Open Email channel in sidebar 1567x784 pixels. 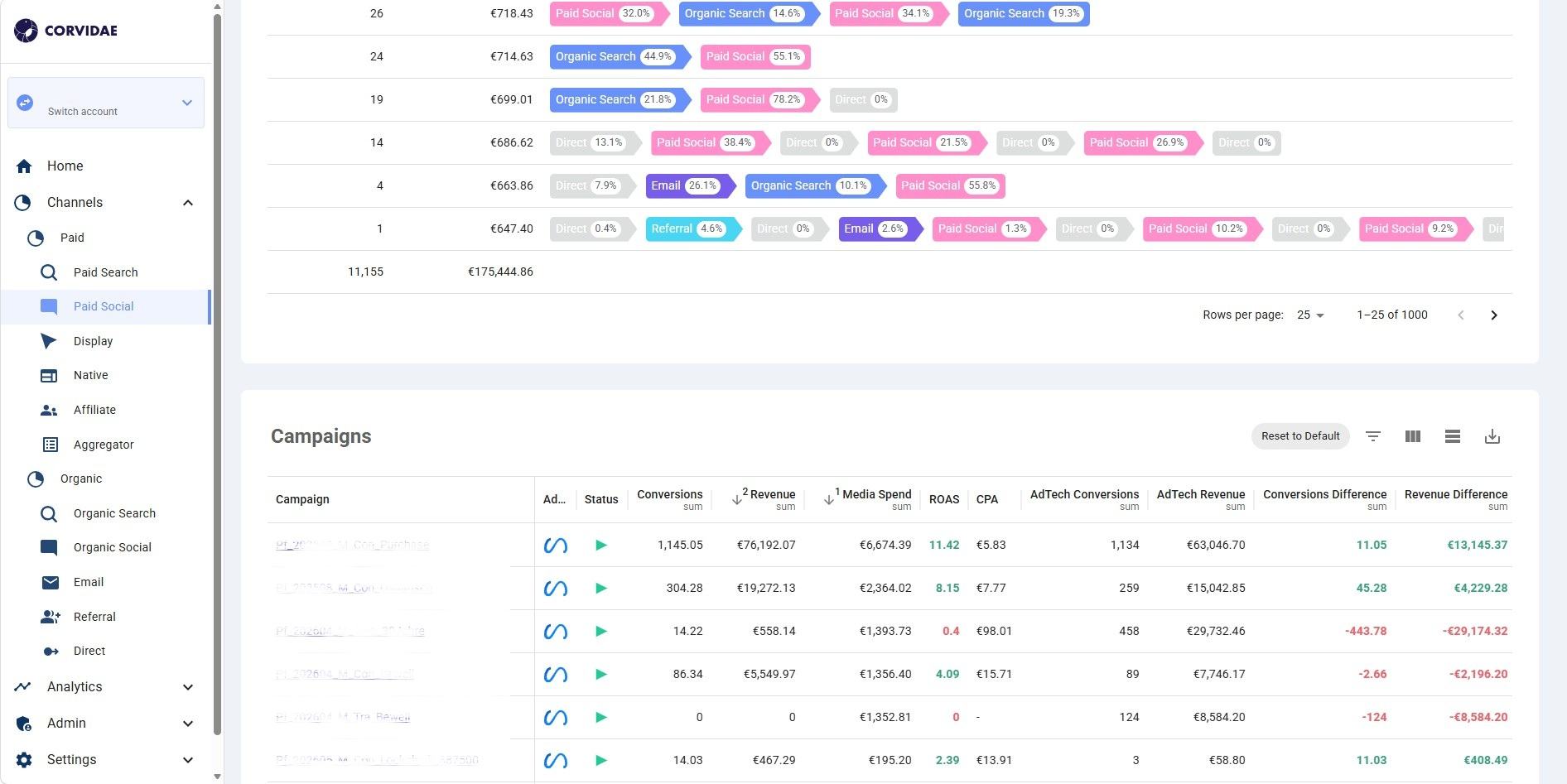pyautogui.click(x=88, y=582)
